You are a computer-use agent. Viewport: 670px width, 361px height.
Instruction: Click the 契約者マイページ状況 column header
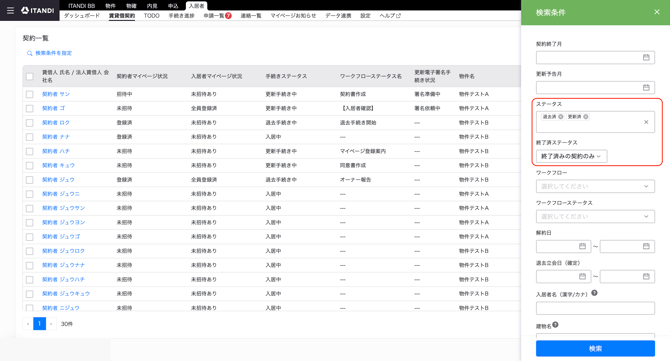point(142,76)
